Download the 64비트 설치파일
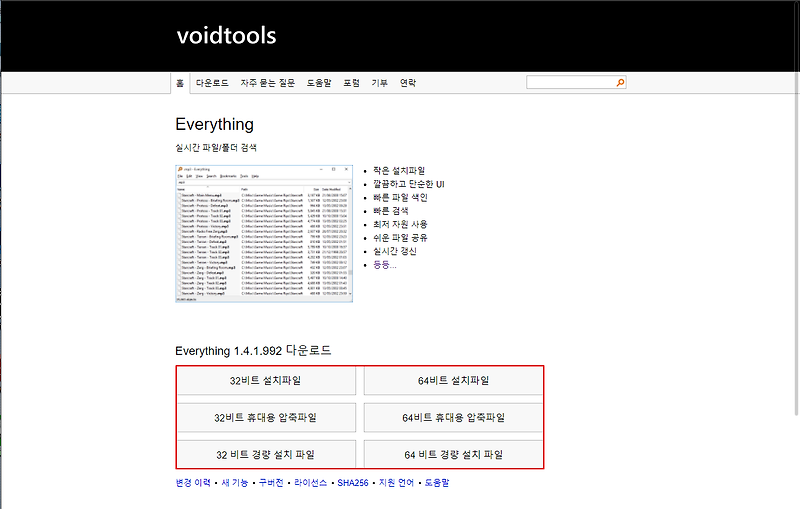 tap(453, 380)
